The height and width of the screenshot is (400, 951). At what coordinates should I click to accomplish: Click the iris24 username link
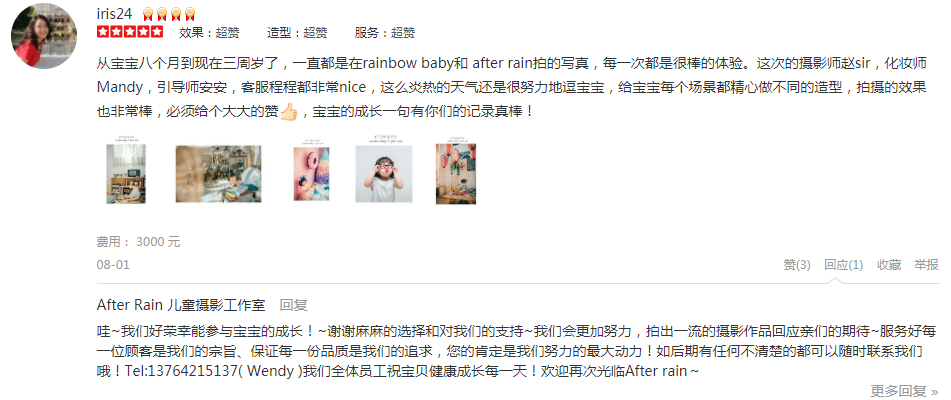tap(115, 14)
